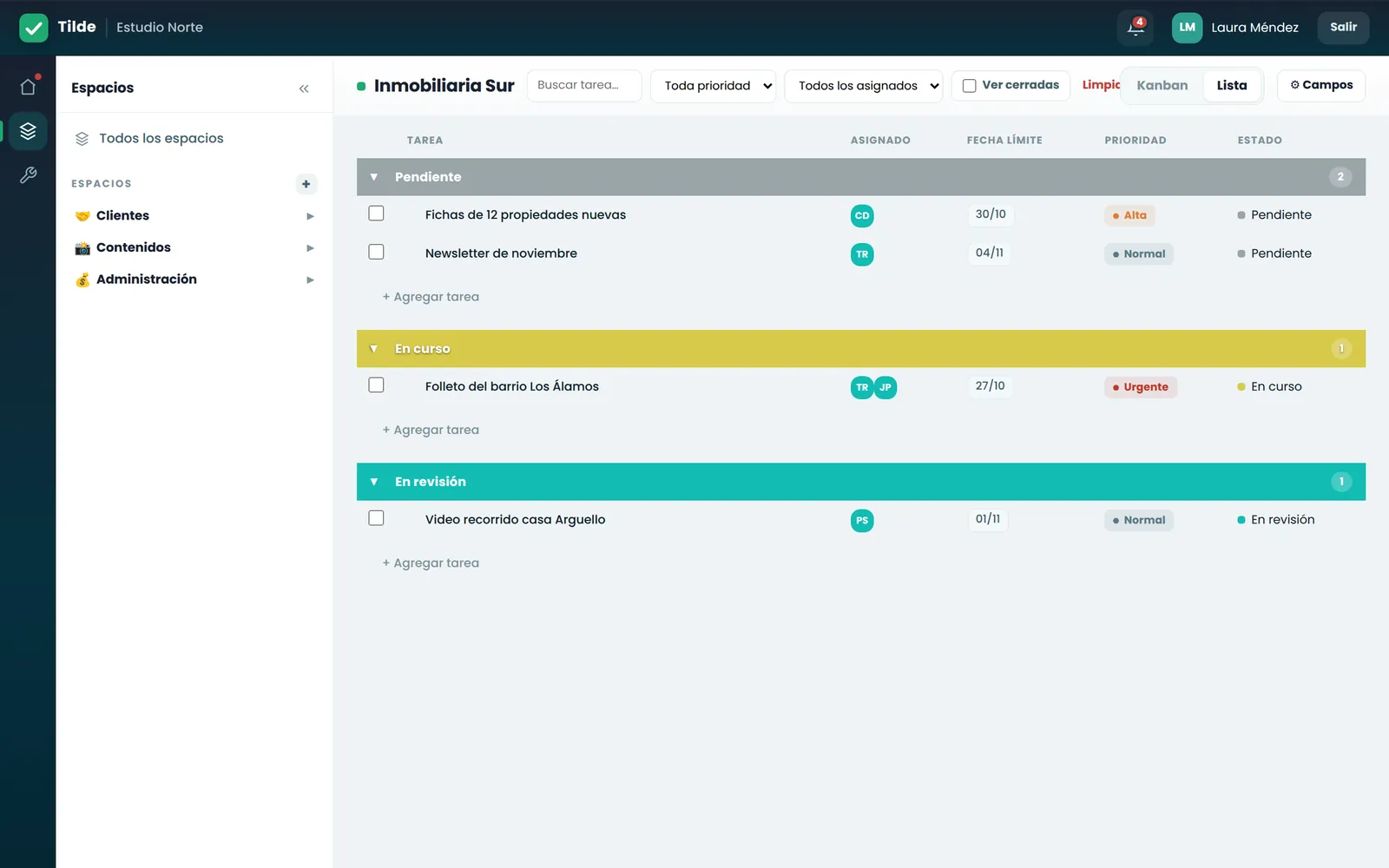The image size is (1389, 868).
Task: Open the Campos settings button
Action: pos(1320,86)
